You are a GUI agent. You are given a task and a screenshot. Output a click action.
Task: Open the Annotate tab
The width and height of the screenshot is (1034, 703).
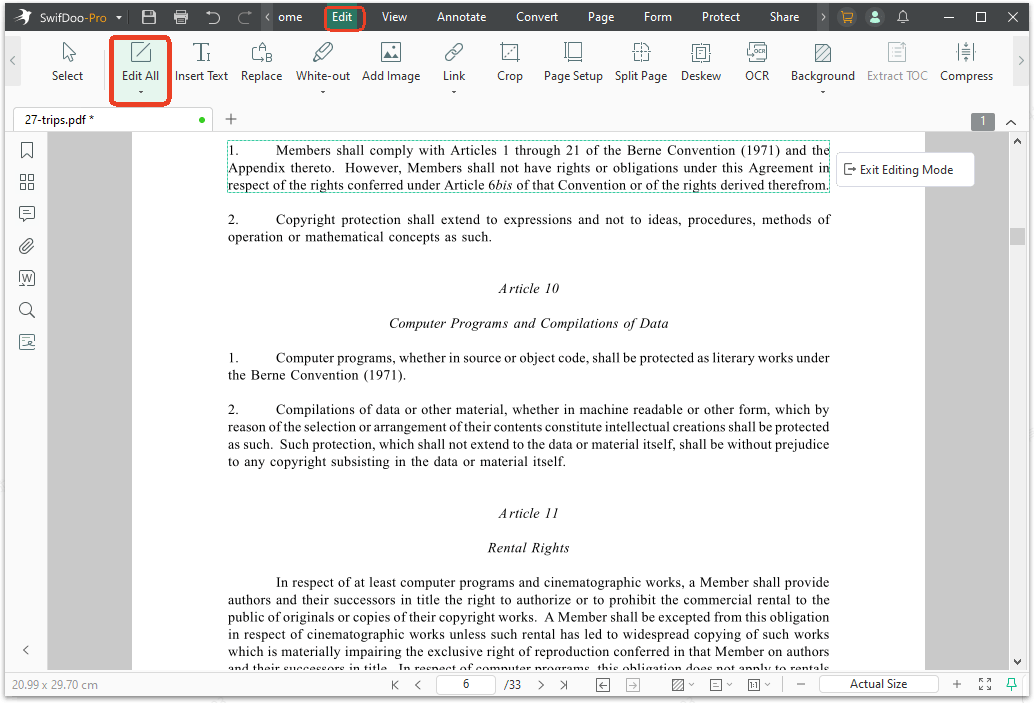pyautogui.click(x=462, y=17)
